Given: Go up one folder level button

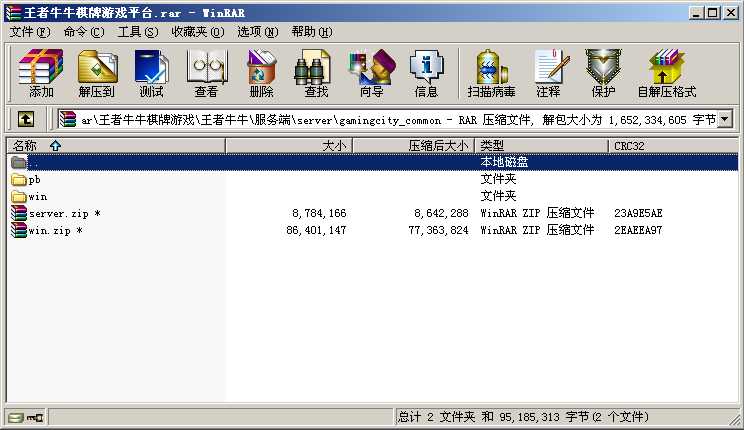Looking at the screenshot, I should pos(26,119).
